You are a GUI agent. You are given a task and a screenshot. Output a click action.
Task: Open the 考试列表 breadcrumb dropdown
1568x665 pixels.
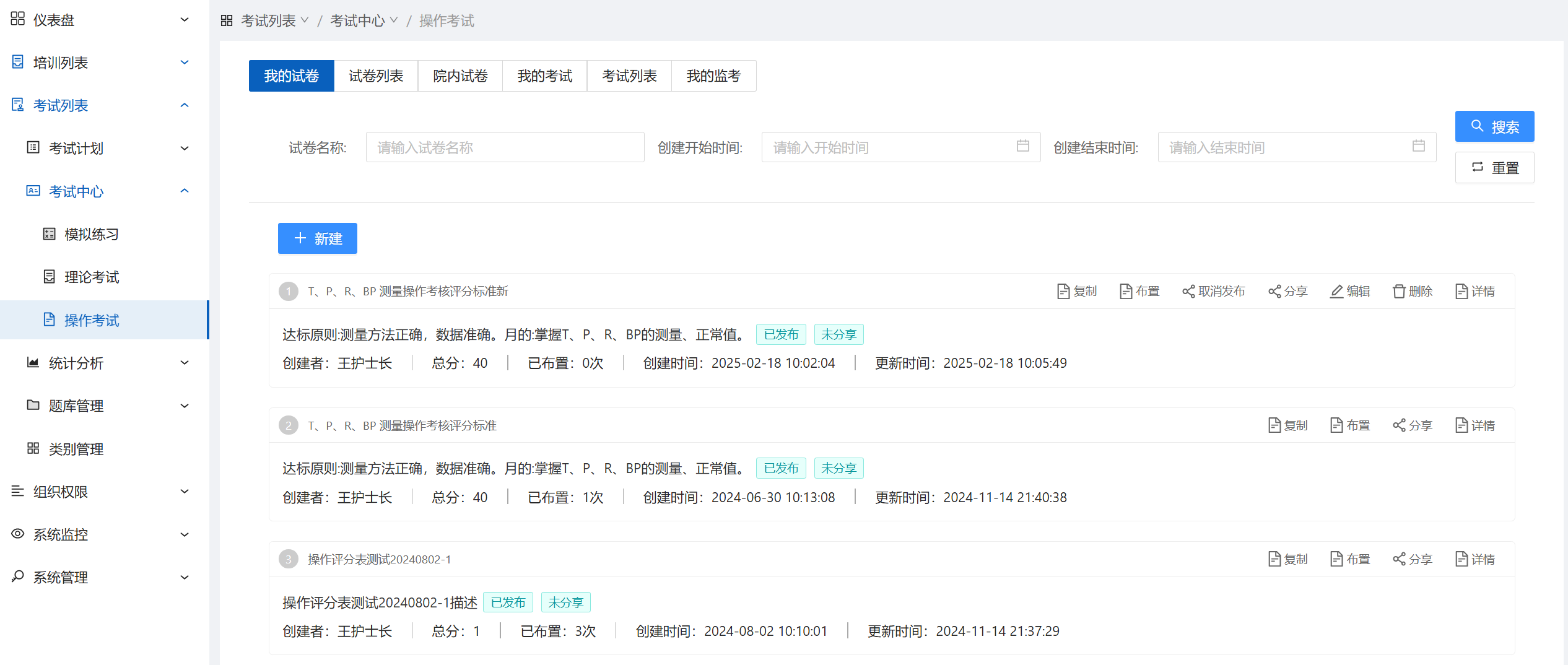tap(274, 21)
